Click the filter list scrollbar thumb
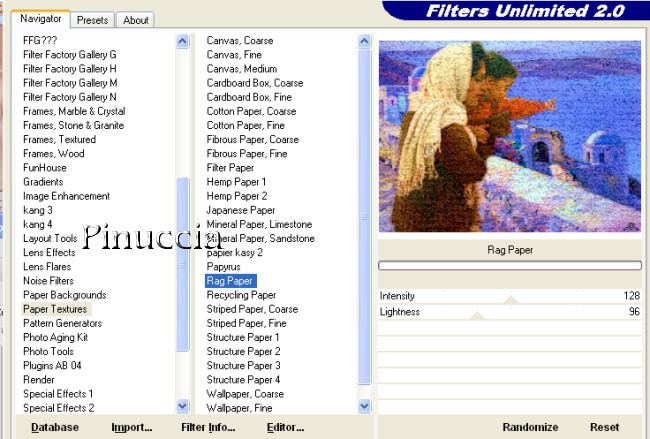 pos(364,217)
